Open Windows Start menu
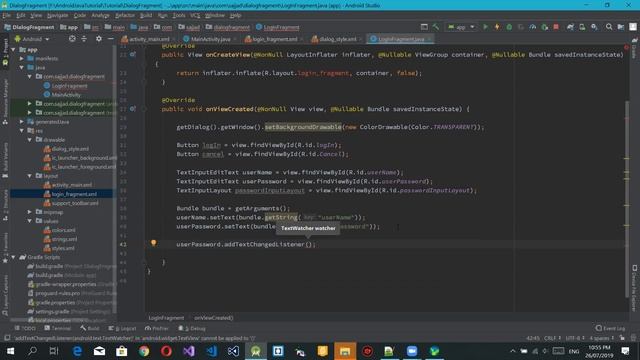 [x=10, y=351]
